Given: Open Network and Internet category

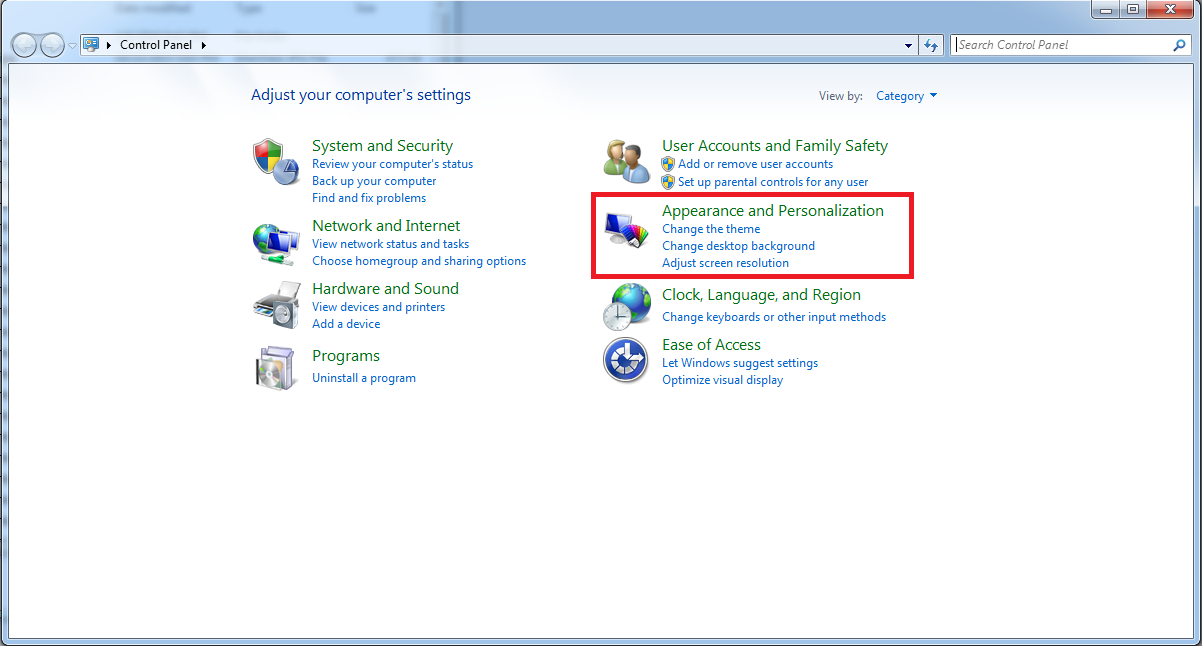Looking at the screenshot, I should (x=386, y=226).
